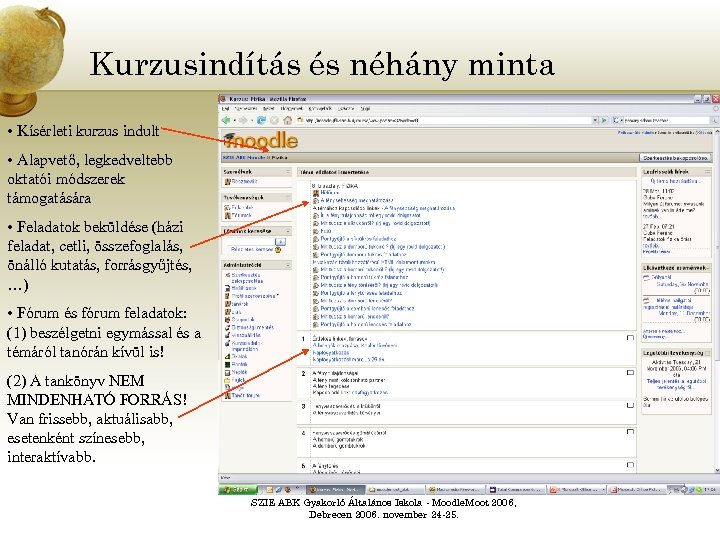Viewport: 720px width, 540px height.
Task: Click the yellow folder icon in Adminisztráció block
Action: coord(227,380)
